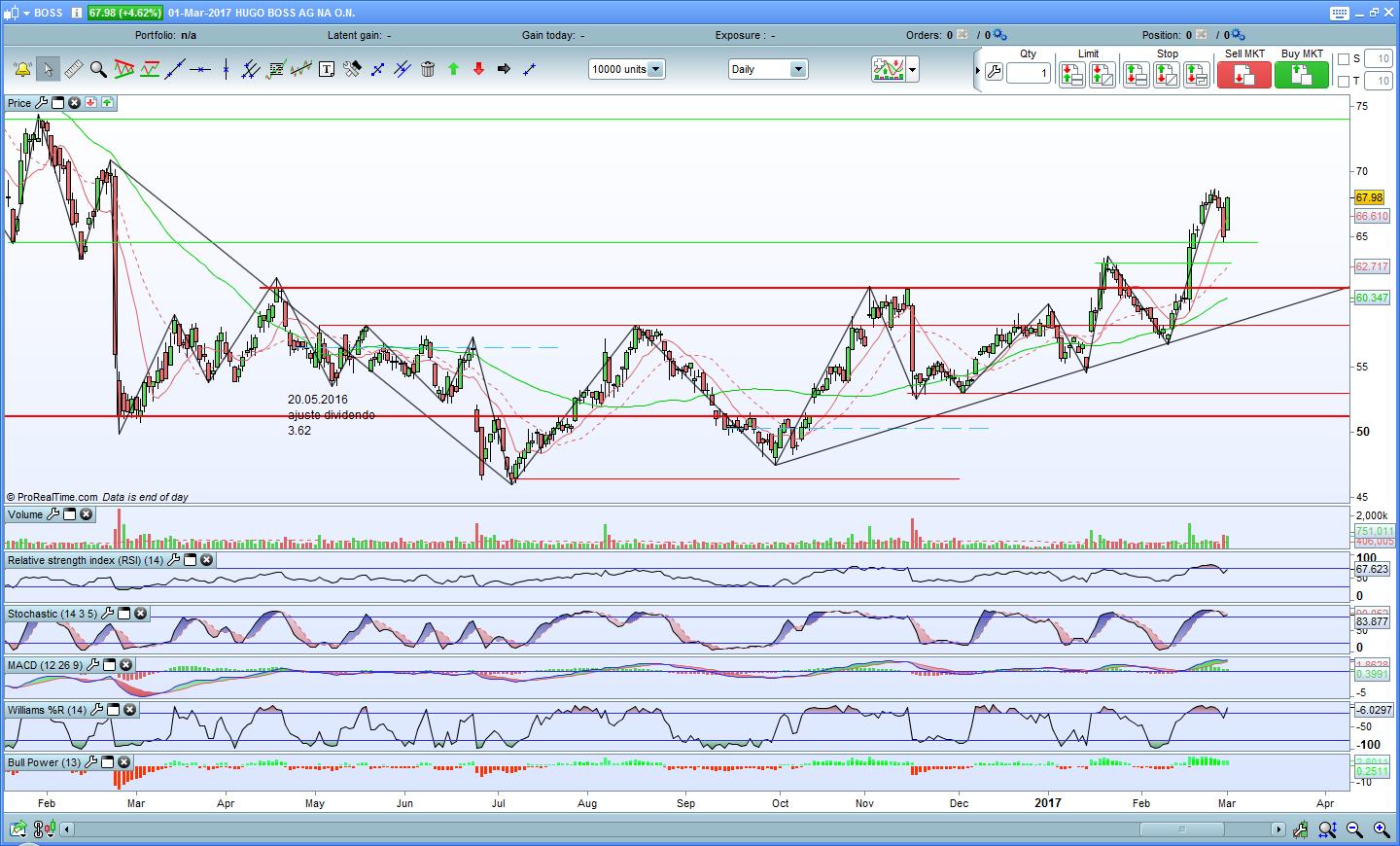Select the ruler measurement tool
This screenshot has width=1400, height=846.
point(73,69)
